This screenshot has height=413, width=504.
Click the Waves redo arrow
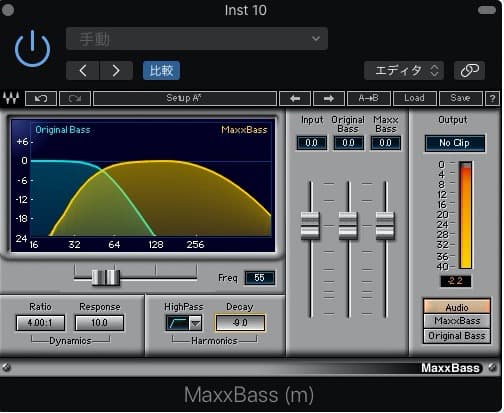(x=75, y=99)
